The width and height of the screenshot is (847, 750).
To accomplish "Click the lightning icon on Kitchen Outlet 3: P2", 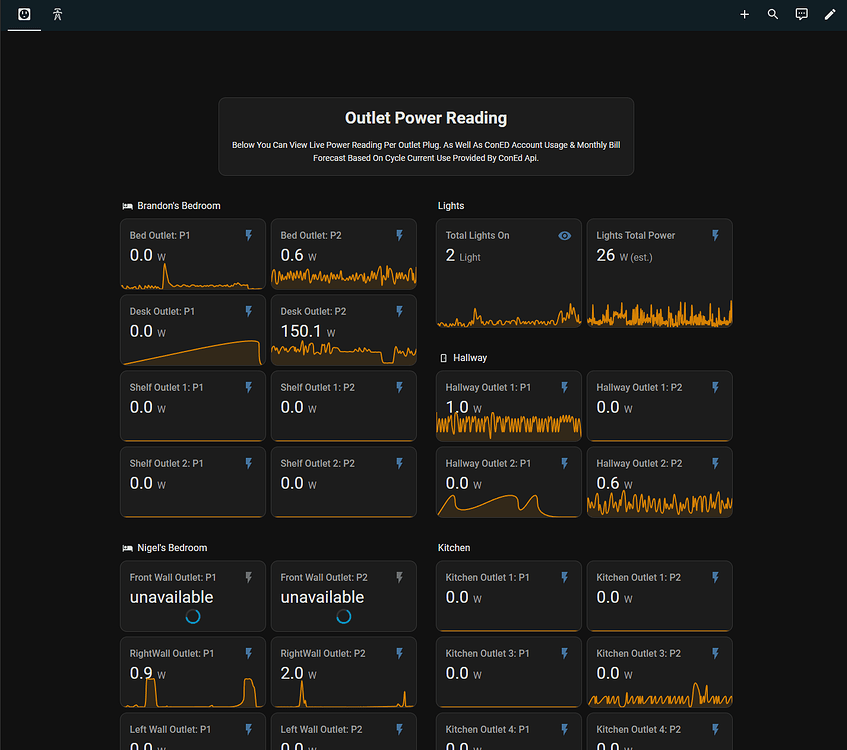I will pyautogui.click(x=715, y=654).
